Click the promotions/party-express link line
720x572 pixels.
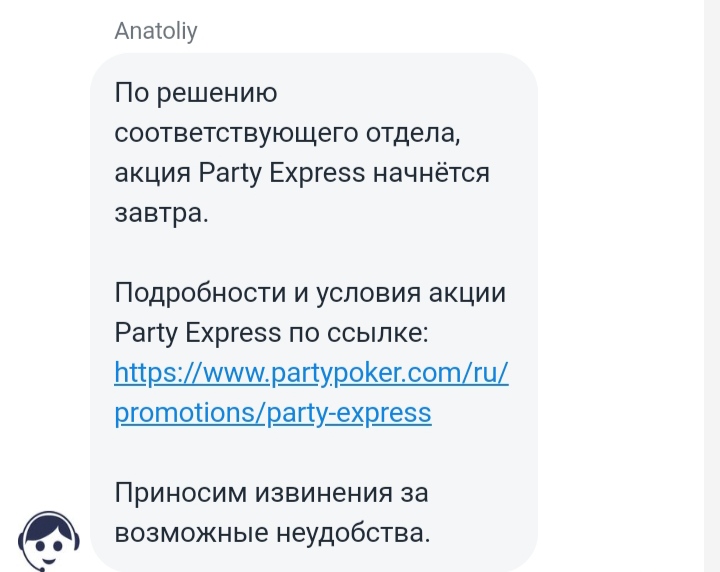273,412
